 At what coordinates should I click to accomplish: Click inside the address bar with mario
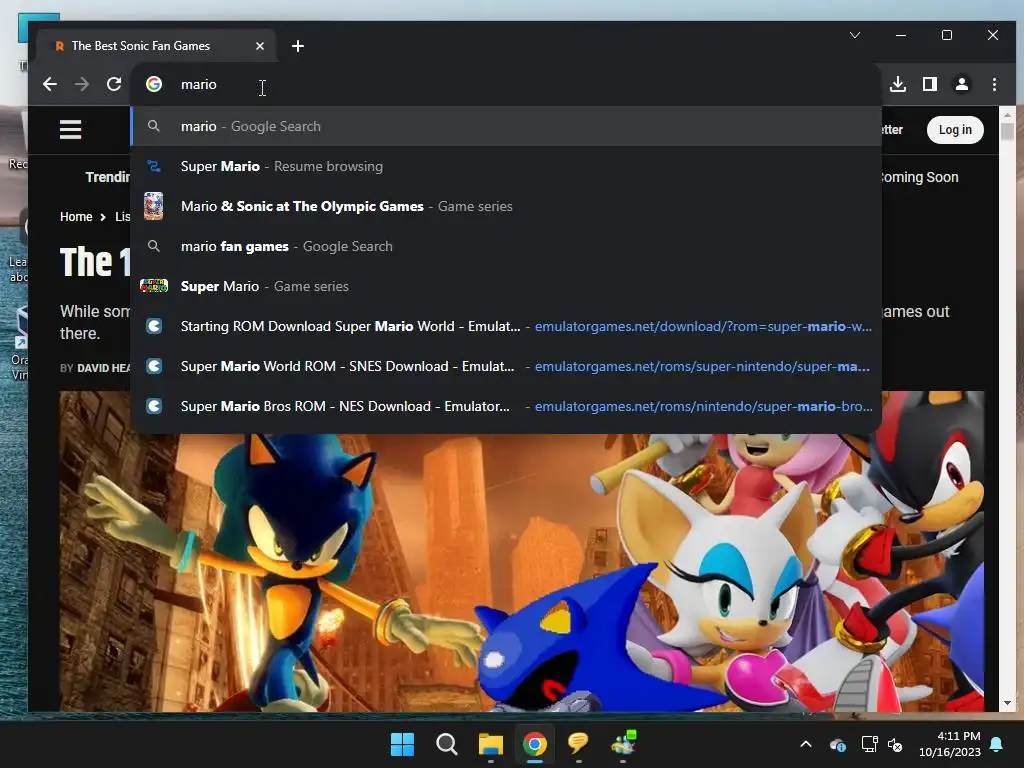click(x=506, y=84)
